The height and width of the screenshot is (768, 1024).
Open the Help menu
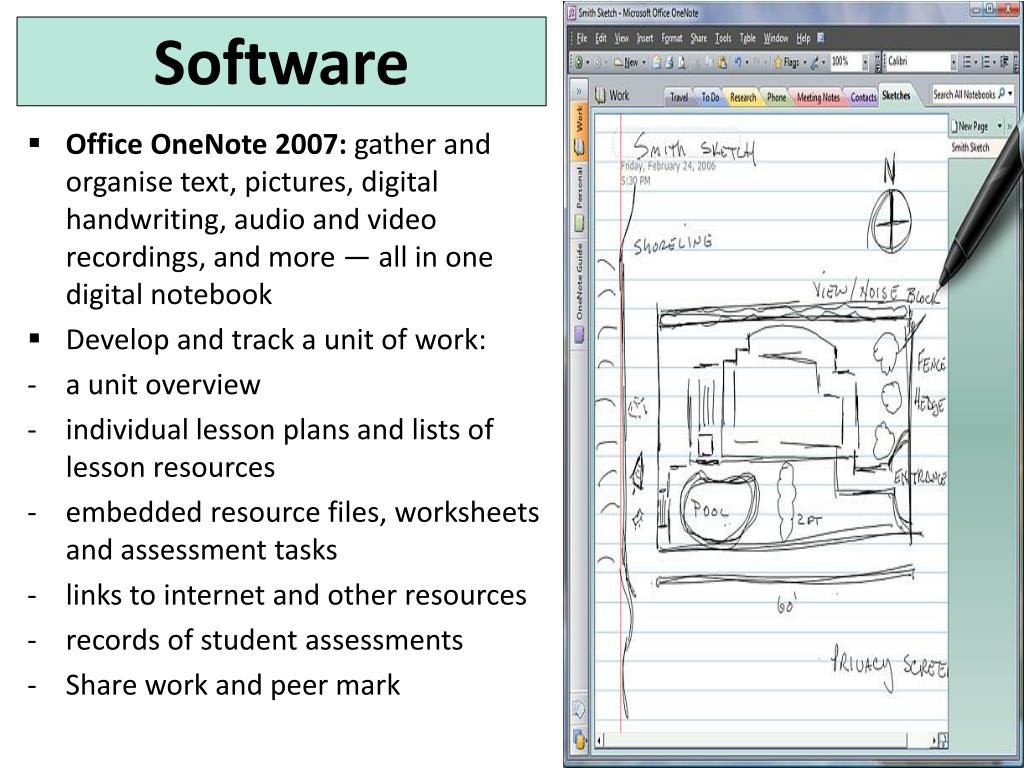point(803,39)
